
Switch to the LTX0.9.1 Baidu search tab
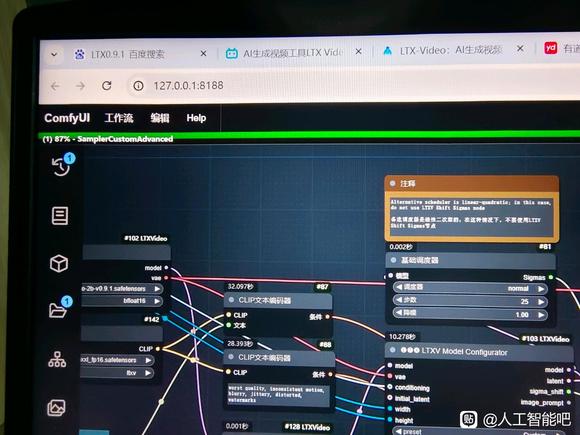click(x=127, y=54)
